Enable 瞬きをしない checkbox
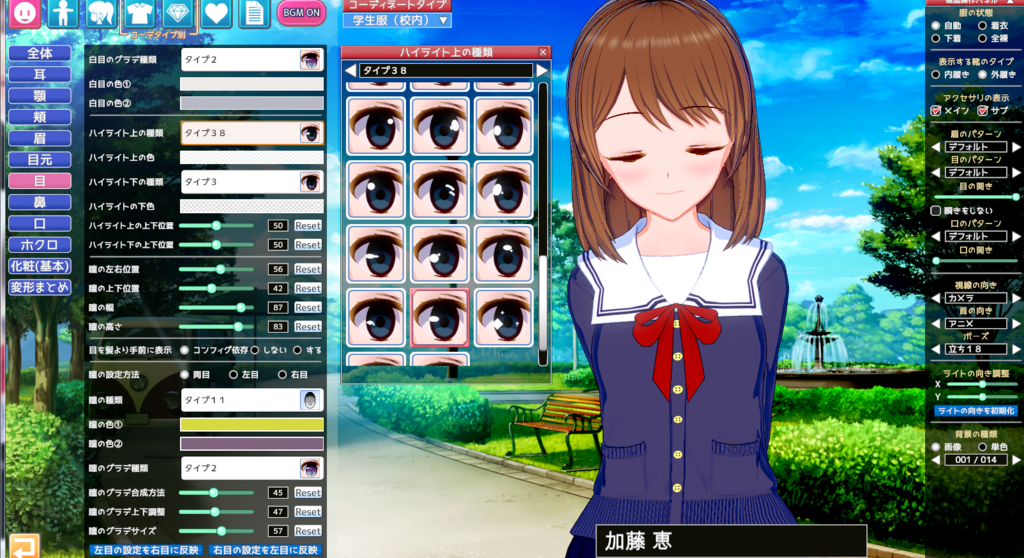Screen dimensions: 1024x558 936,210
